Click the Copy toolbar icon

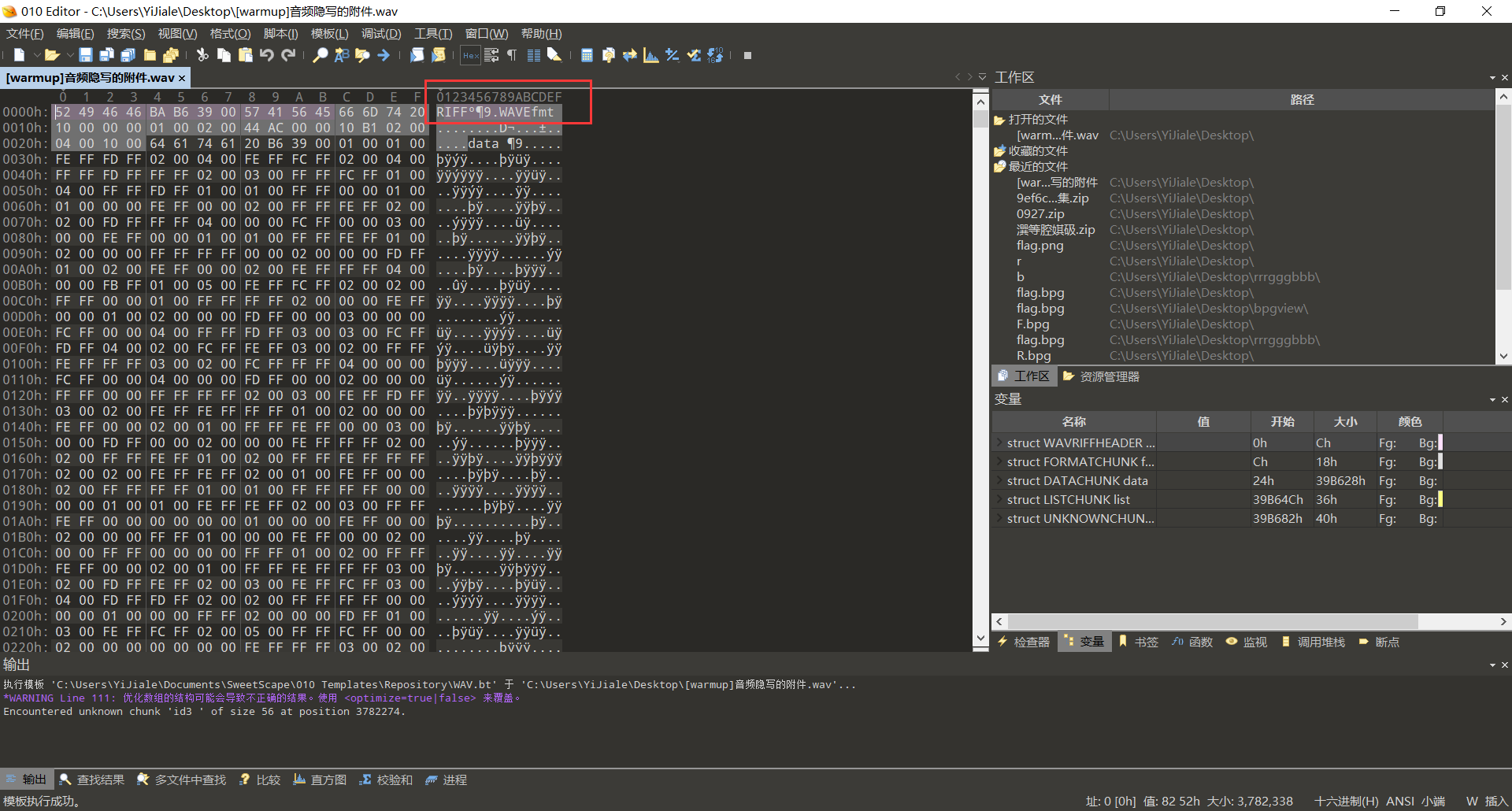pyautogui.click(x=224, y=55)
